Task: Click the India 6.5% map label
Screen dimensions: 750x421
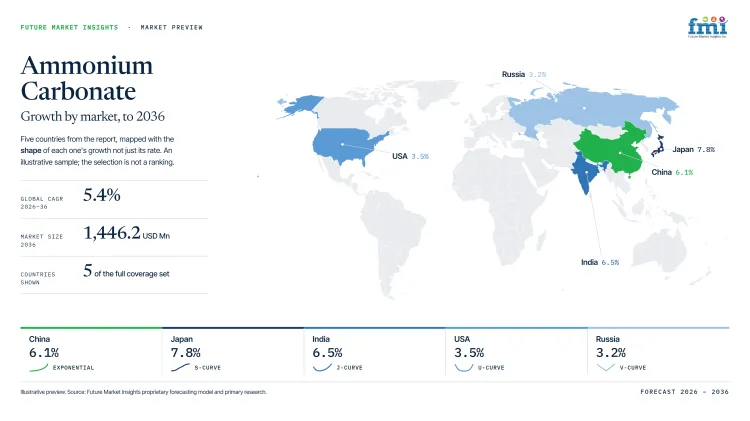Action: pos(600,262)
